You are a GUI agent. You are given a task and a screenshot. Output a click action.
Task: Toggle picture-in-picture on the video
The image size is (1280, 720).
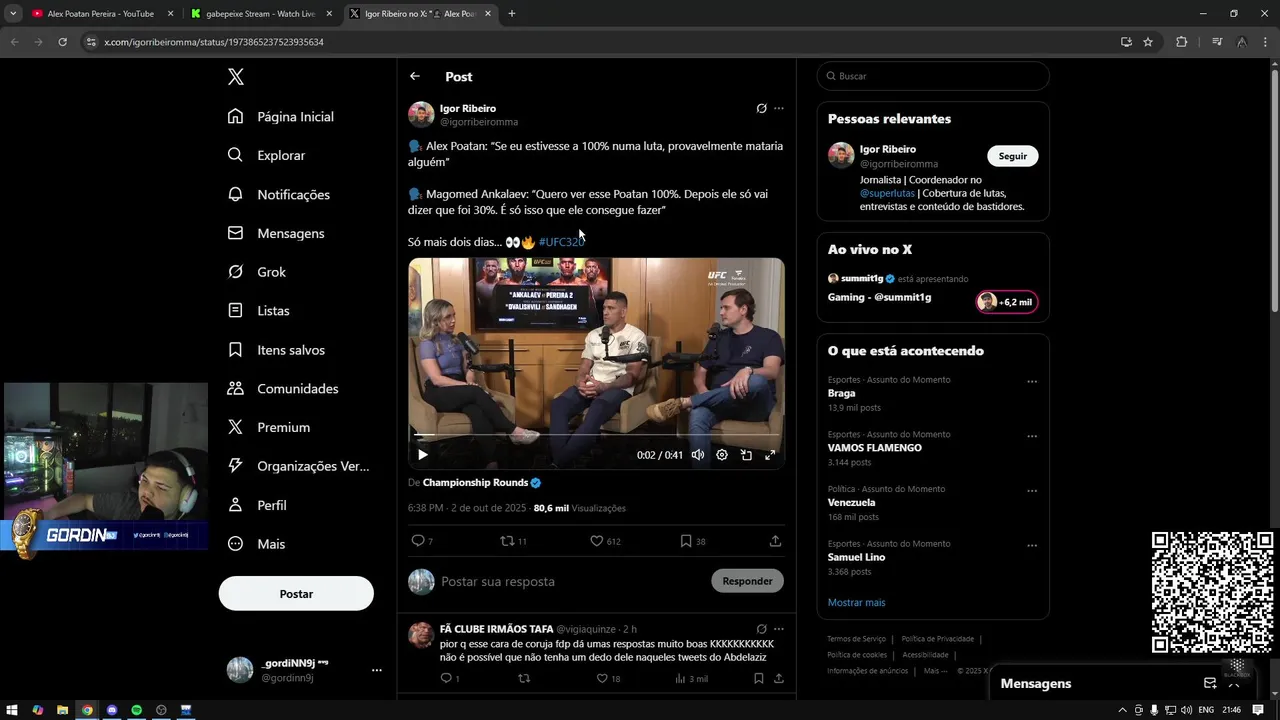746,455
